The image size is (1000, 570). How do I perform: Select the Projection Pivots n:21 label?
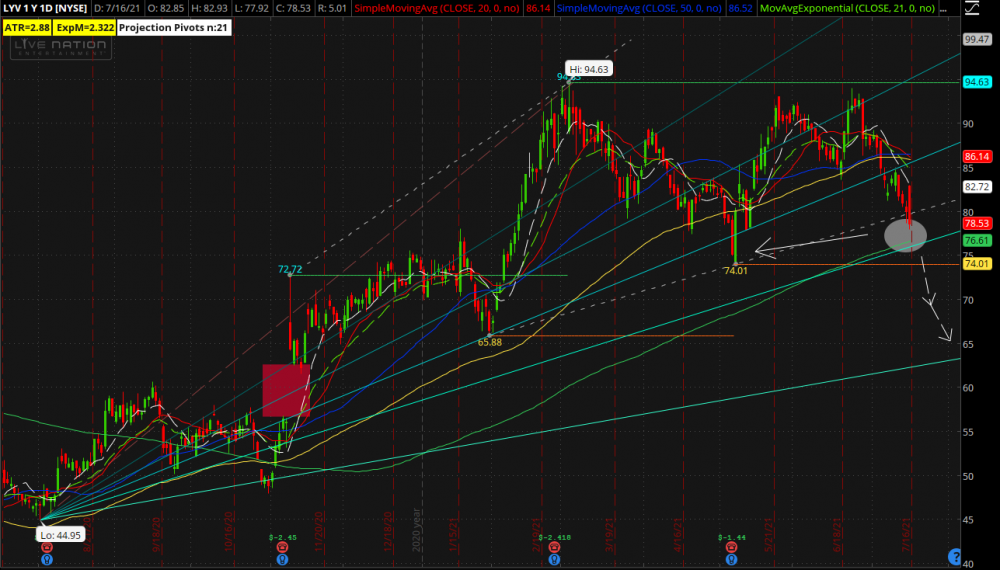174,28
